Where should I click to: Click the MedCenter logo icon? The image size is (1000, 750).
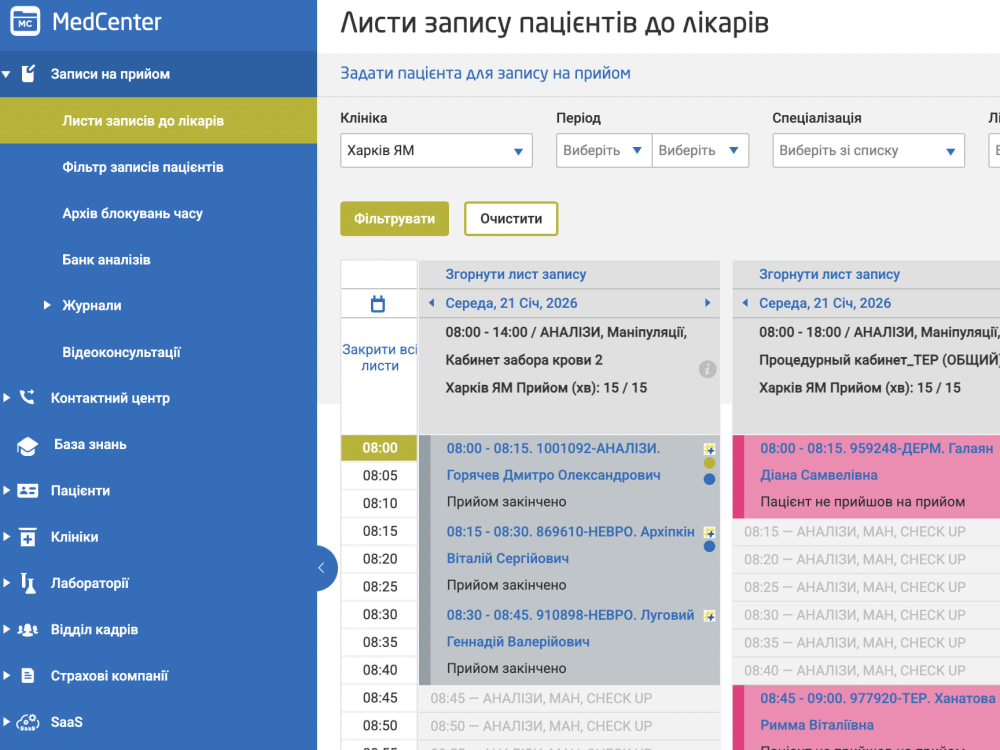click(25, 21)
